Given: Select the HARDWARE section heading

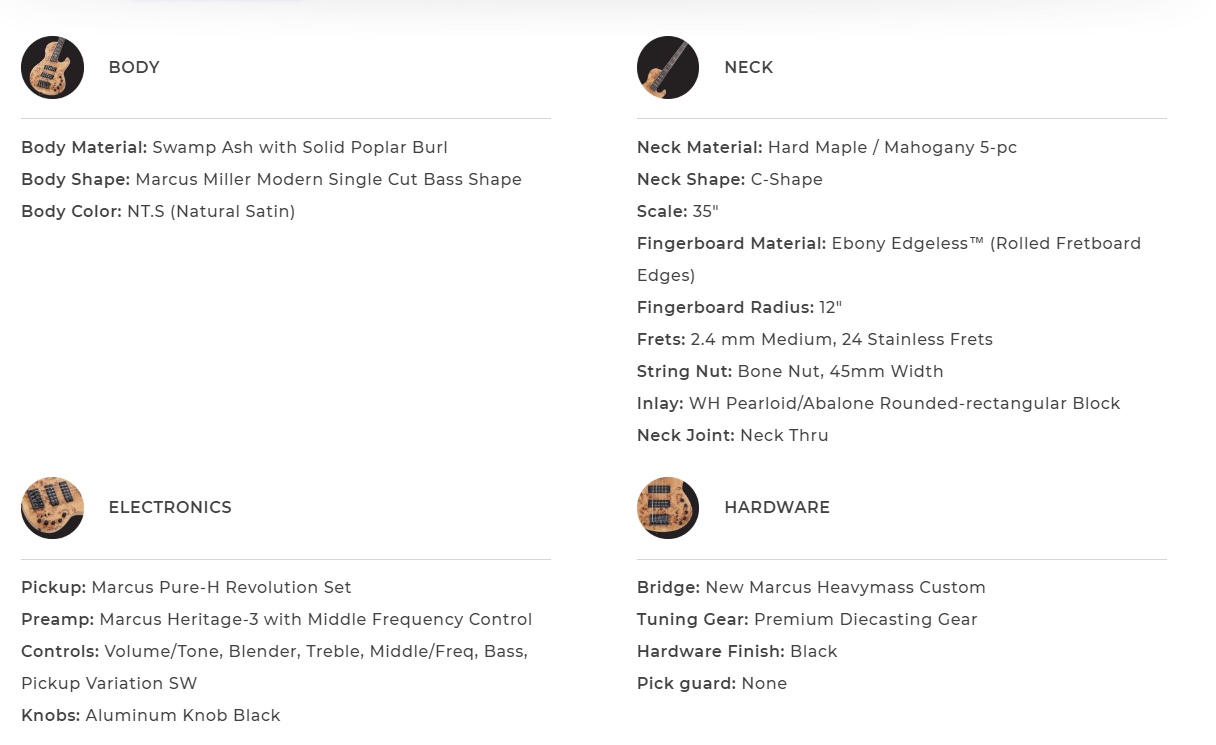Looking at the screenshot, I should point(777,508).
